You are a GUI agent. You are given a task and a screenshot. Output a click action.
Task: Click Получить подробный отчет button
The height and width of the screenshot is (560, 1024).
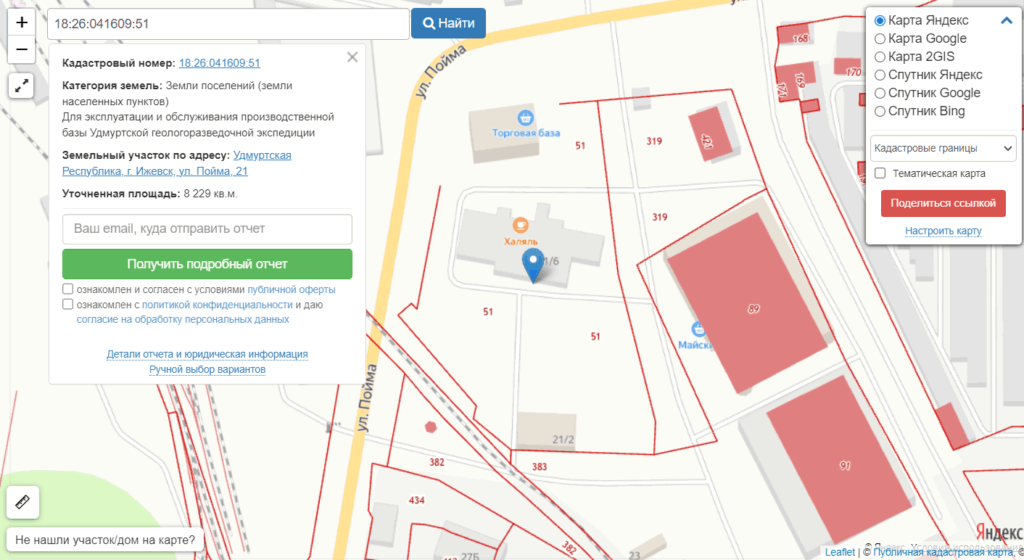pyautogui.click(x=207, y=264)
